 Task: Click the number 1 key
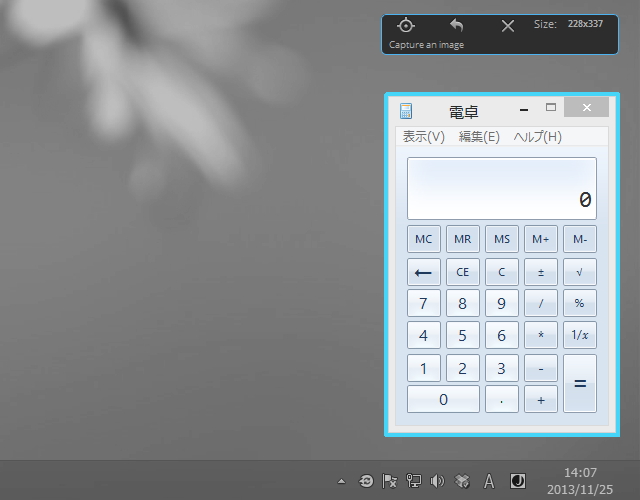[x=424, y=368]
